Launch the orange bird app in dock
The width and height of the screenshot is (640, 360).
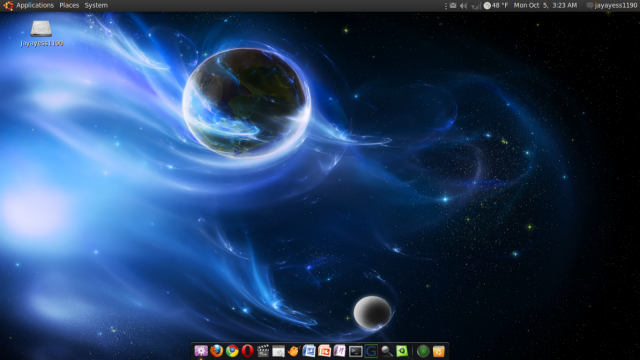pos(293,351)
